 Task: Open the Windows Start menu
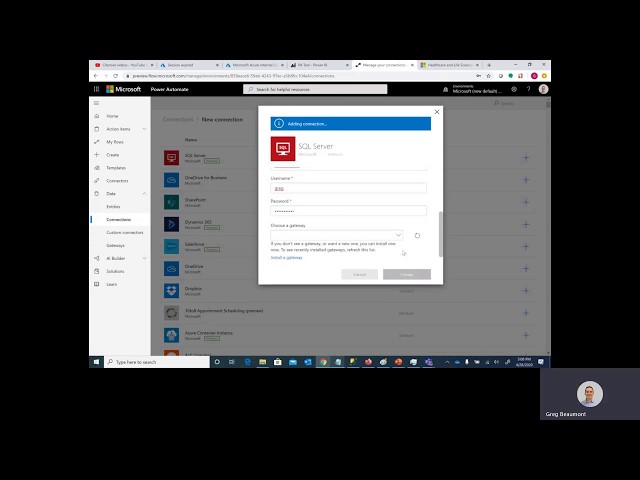click(96, 362)
